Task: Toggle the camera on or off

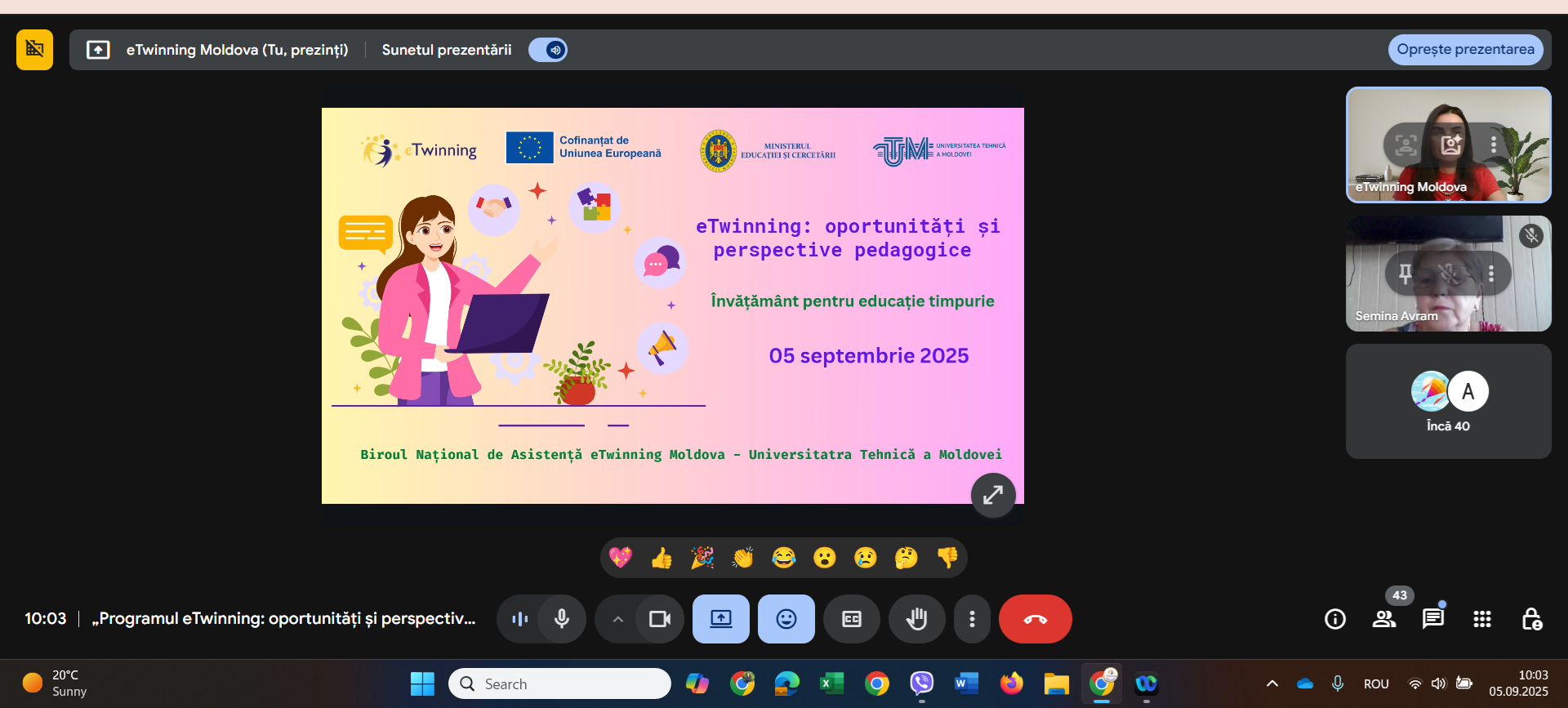Action: (x=660, y=619)
